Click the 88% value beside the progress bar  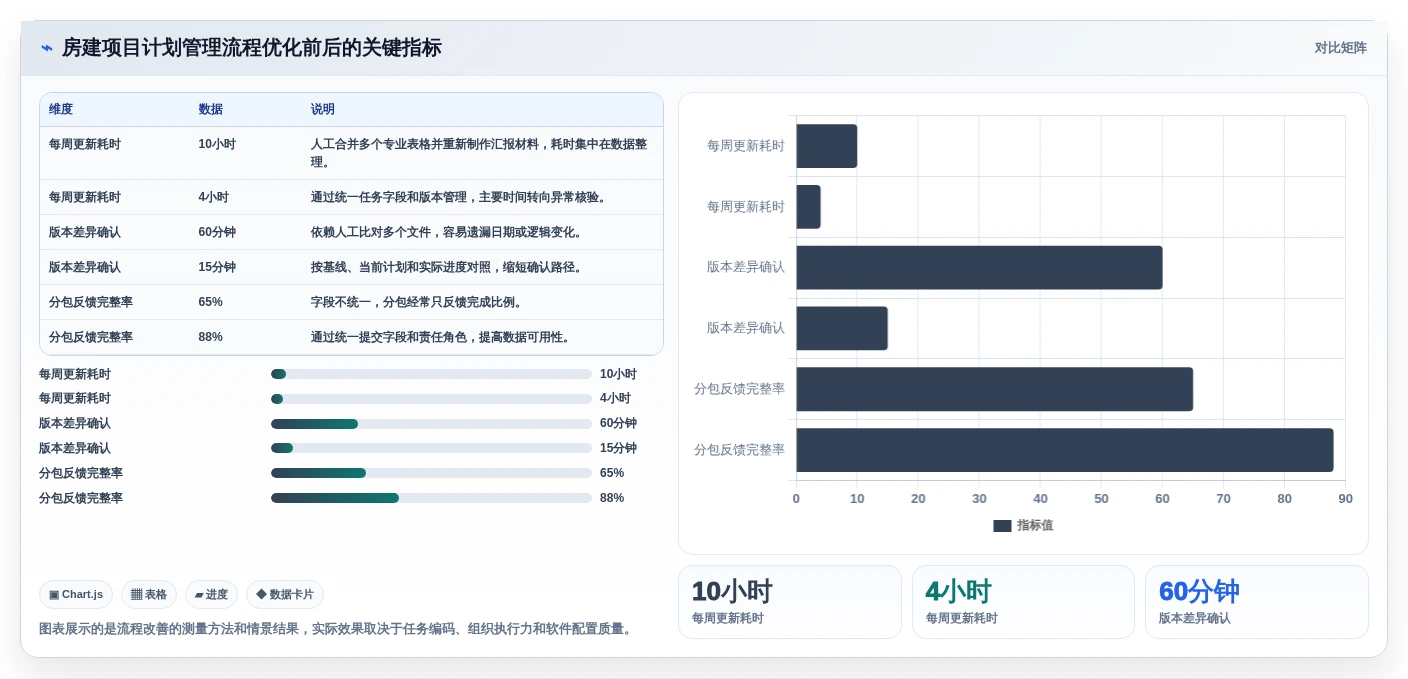pos(612,498)
